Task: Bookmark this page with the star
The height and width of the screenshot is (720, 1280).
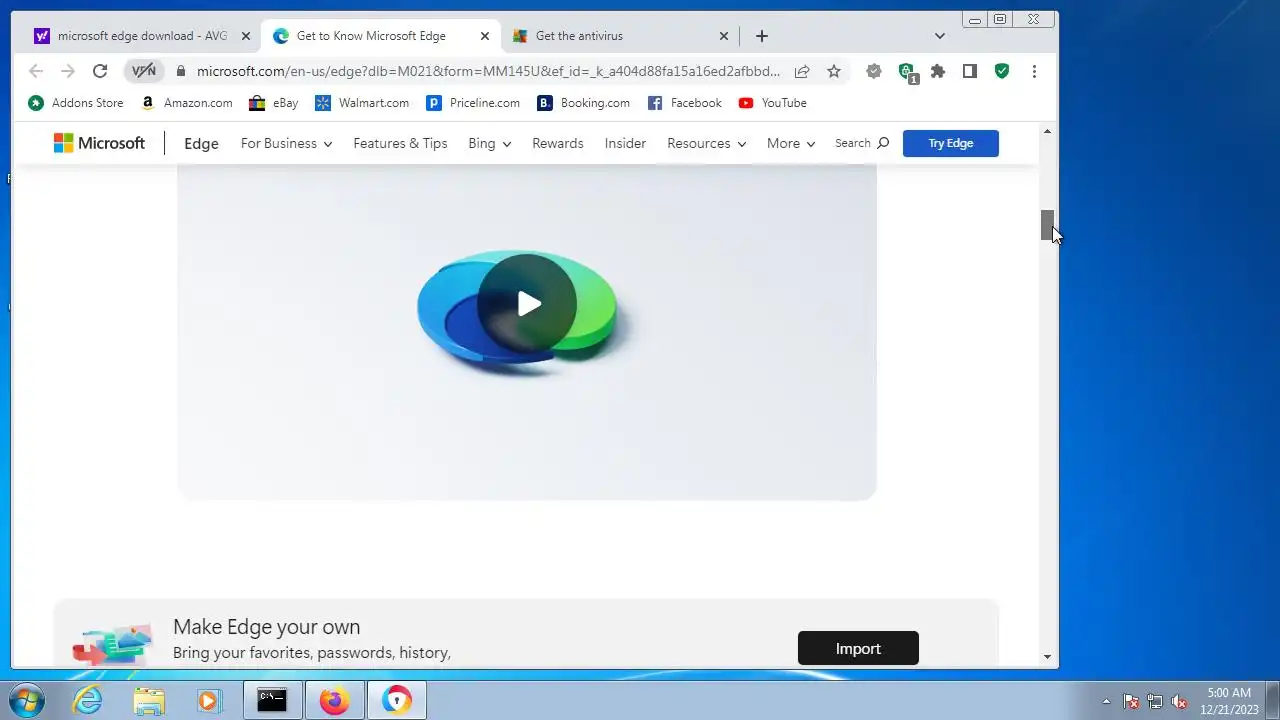Action: (834, 71)
